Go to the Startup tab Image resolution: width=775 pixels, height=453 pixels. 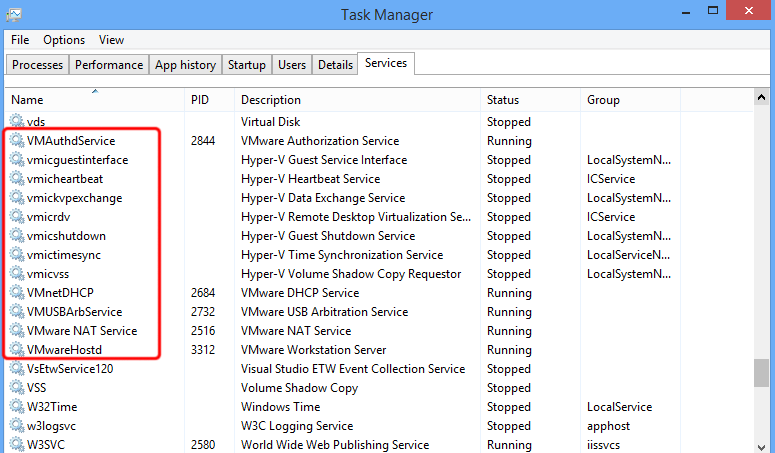tap(247, 65)
